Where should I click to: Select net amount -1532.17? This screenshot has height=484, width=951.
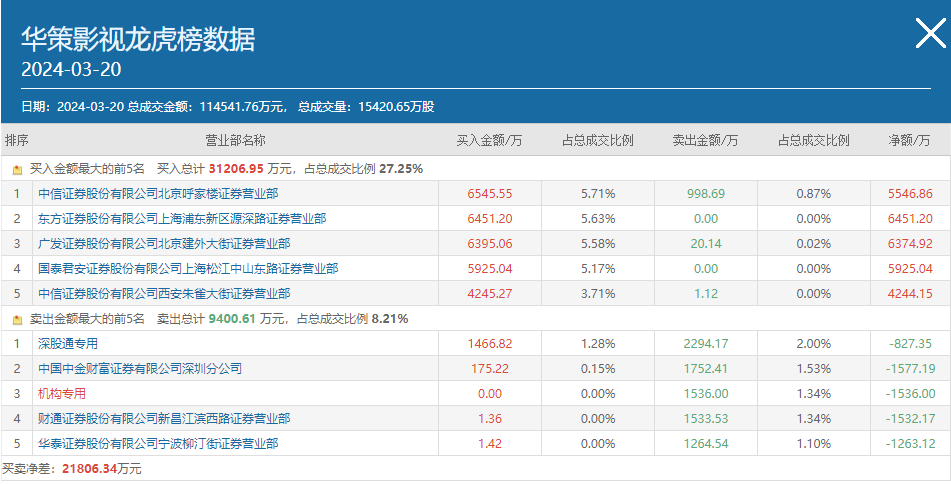click(910, 419)
